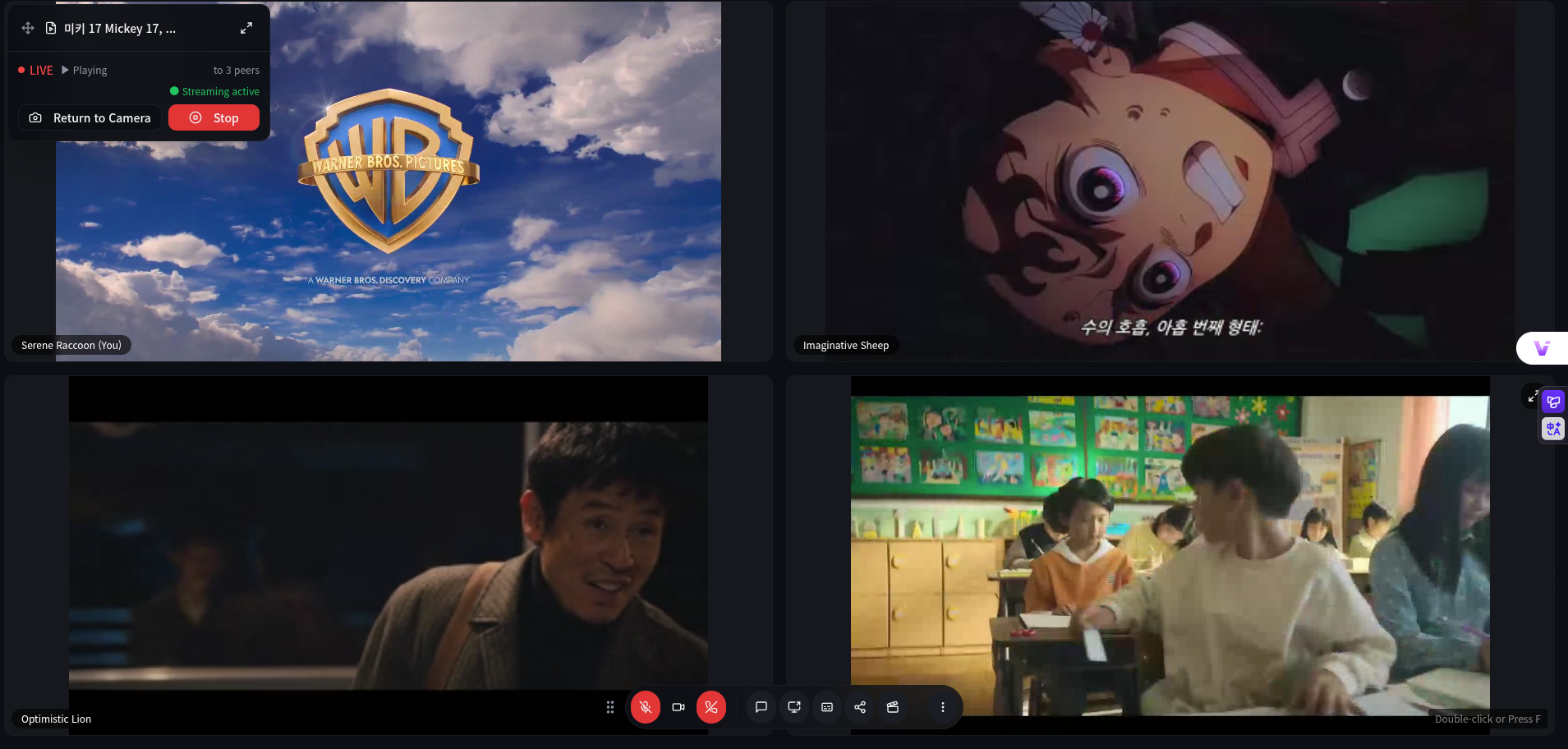Expand the media streaming panel
Screen dimensions: 1568x749
tap(246, 28)
